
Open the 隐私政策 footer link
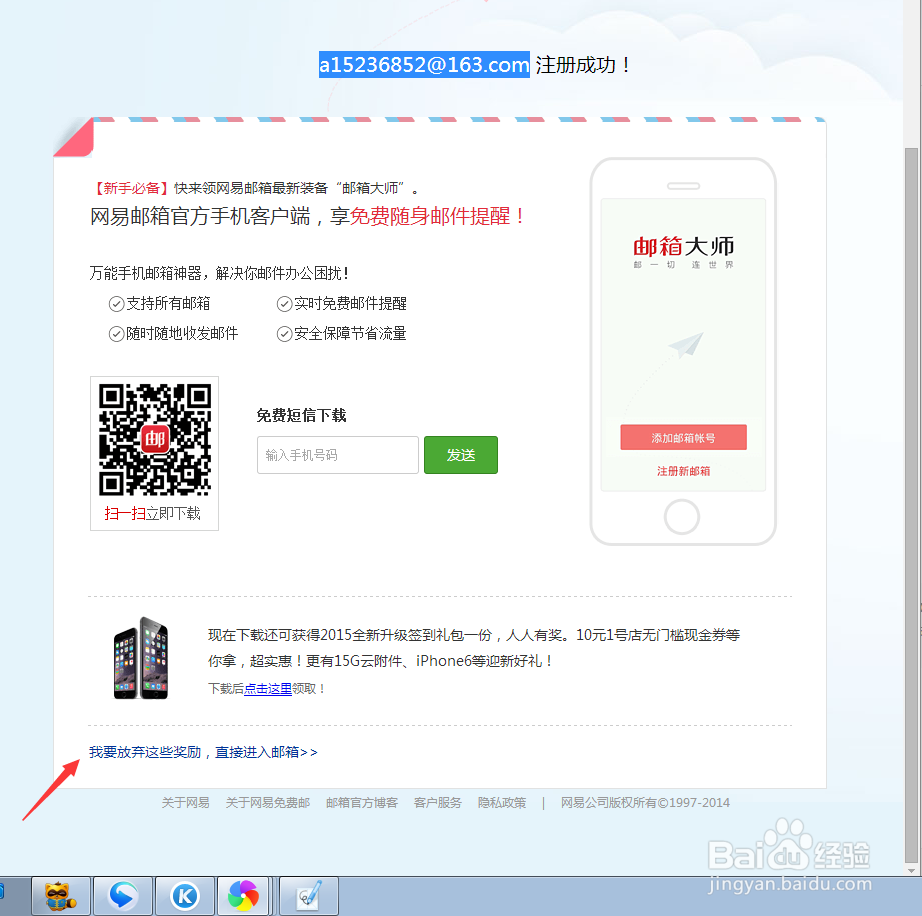coord(502,803)
